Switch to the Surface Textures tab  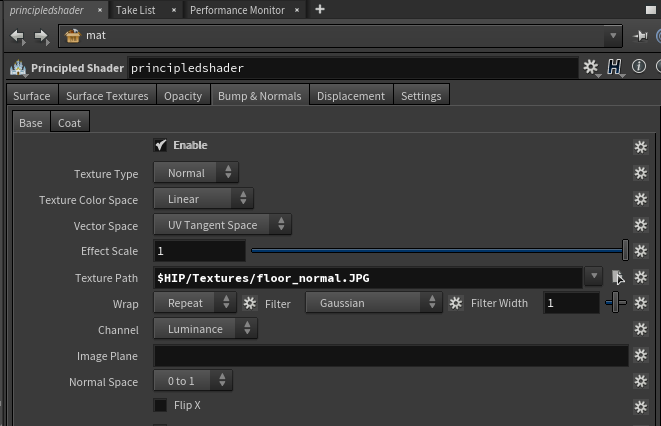point(107,96)
